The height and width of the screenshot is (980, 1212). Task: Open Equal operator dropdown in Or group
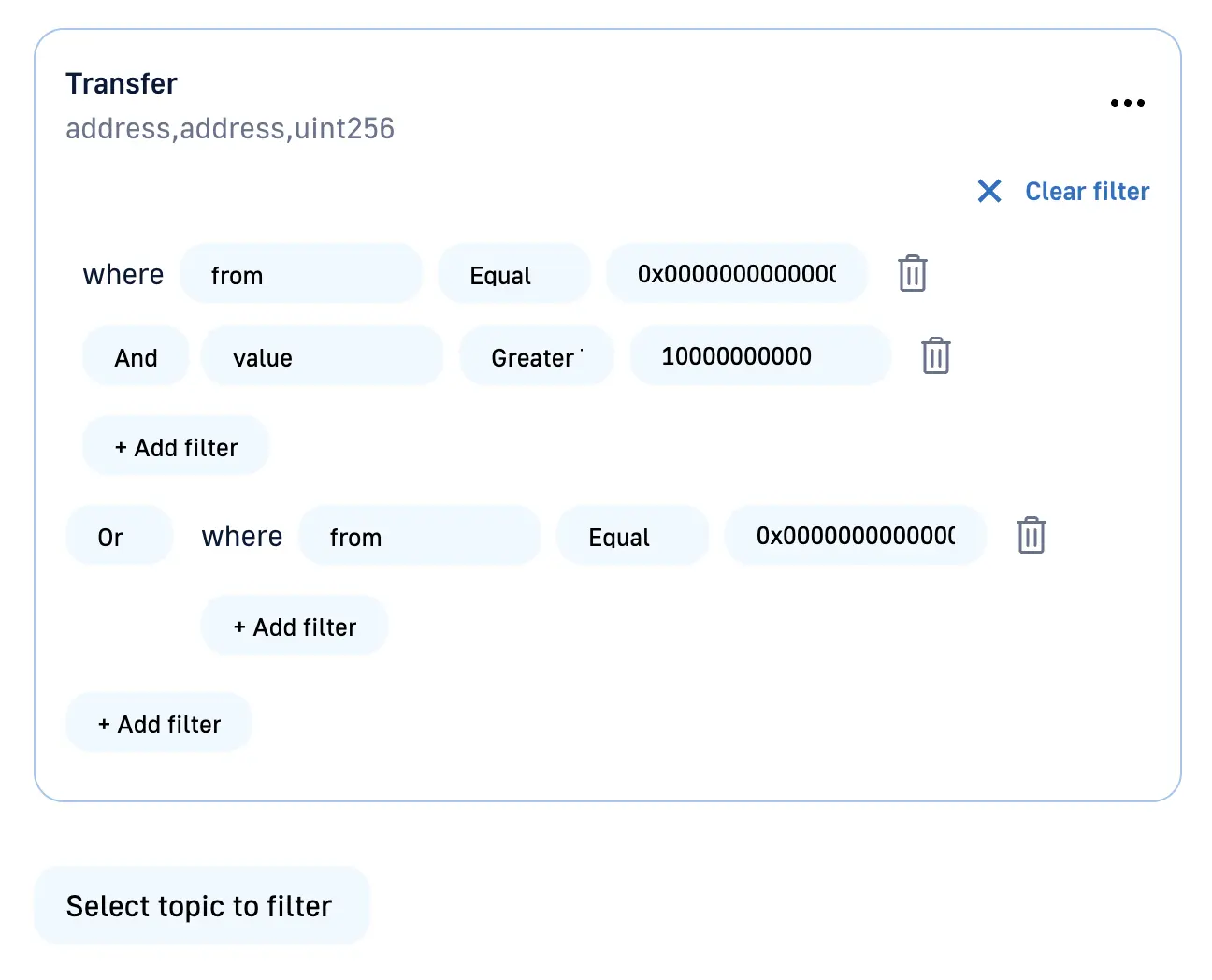tap(632, 536)
